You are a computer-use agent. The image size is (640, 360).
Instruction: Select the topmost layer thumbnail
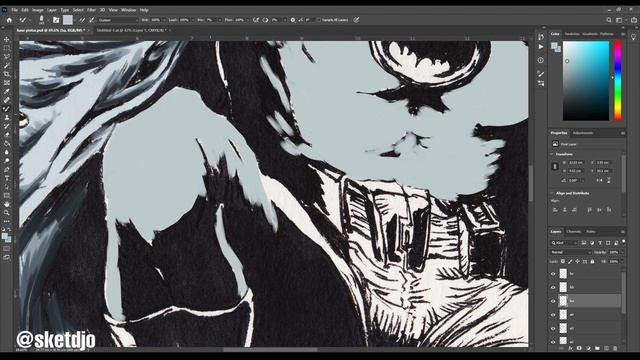coord(563,274)
